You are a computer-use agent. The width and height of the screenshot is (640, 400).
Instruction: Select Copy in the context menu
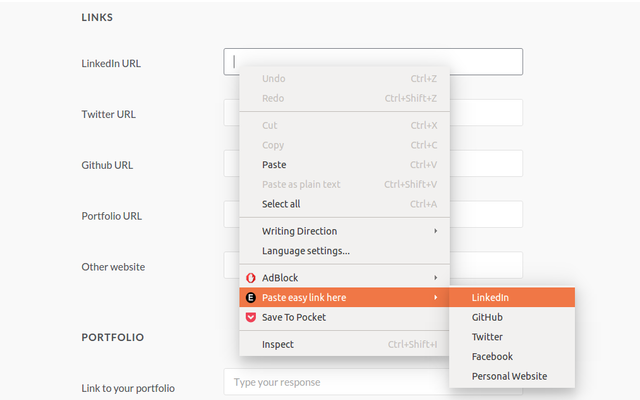tap(344, 145)
